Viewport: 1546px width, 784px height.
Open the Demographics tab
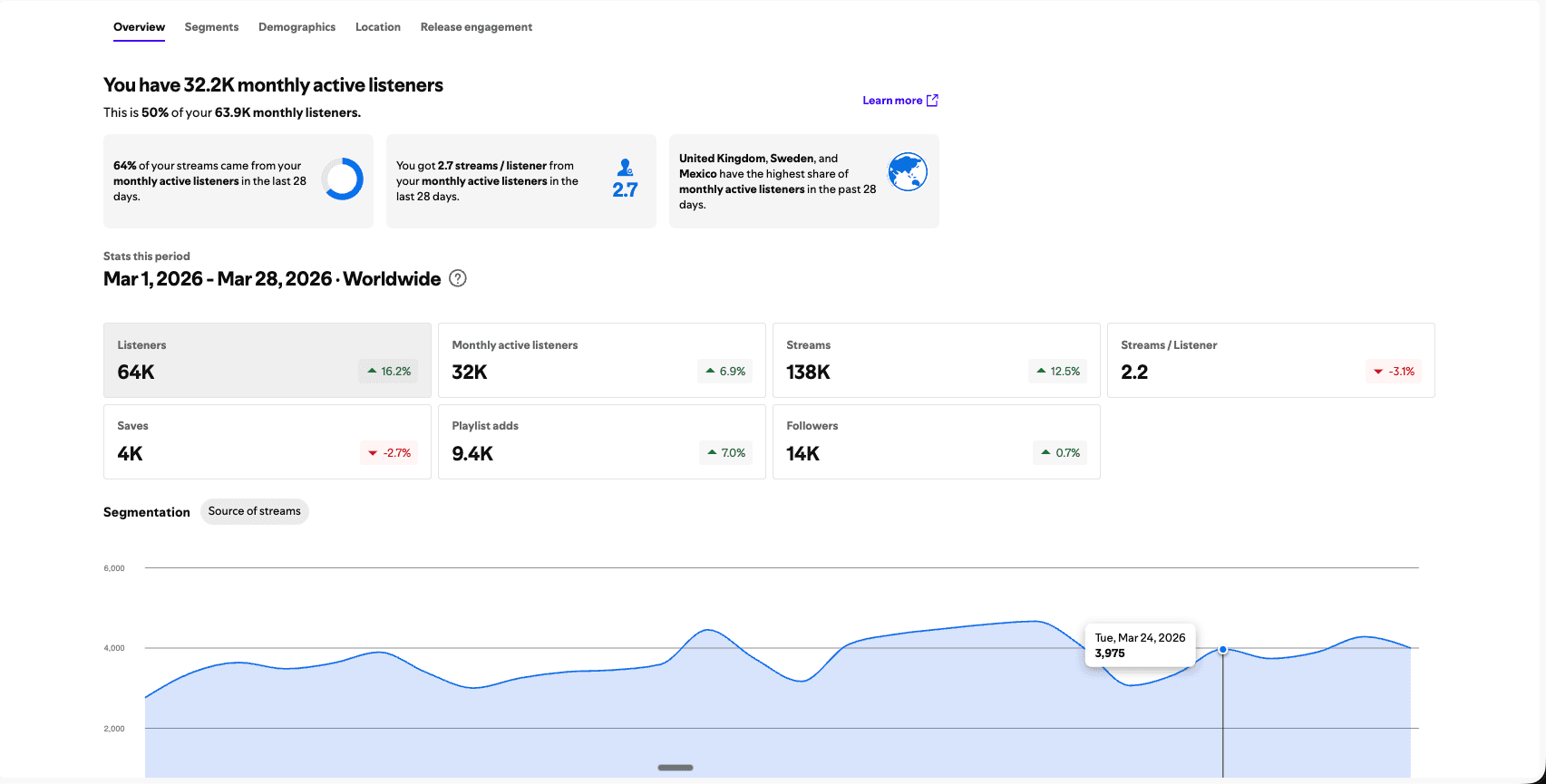(x=297, y=27)
